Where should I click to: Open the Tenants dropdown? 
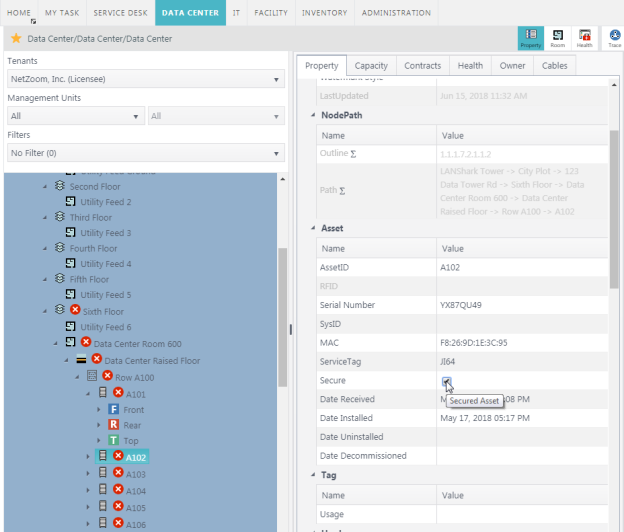click(145, 79)
